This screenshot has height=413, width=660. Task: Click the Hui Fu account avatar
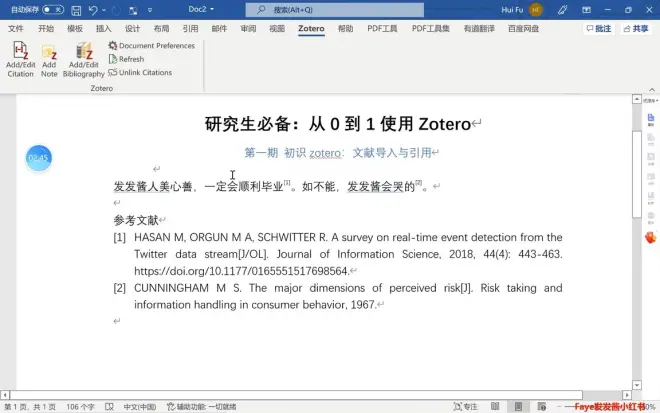pos(536,9)
